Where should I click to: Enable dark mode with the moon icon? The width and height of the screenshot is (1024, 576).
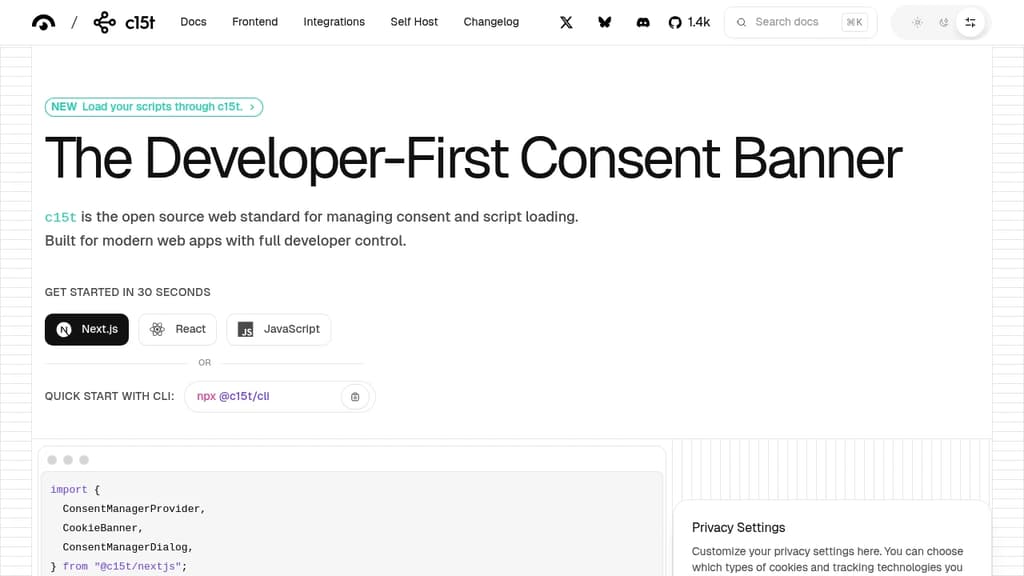(x=943, y=21)
